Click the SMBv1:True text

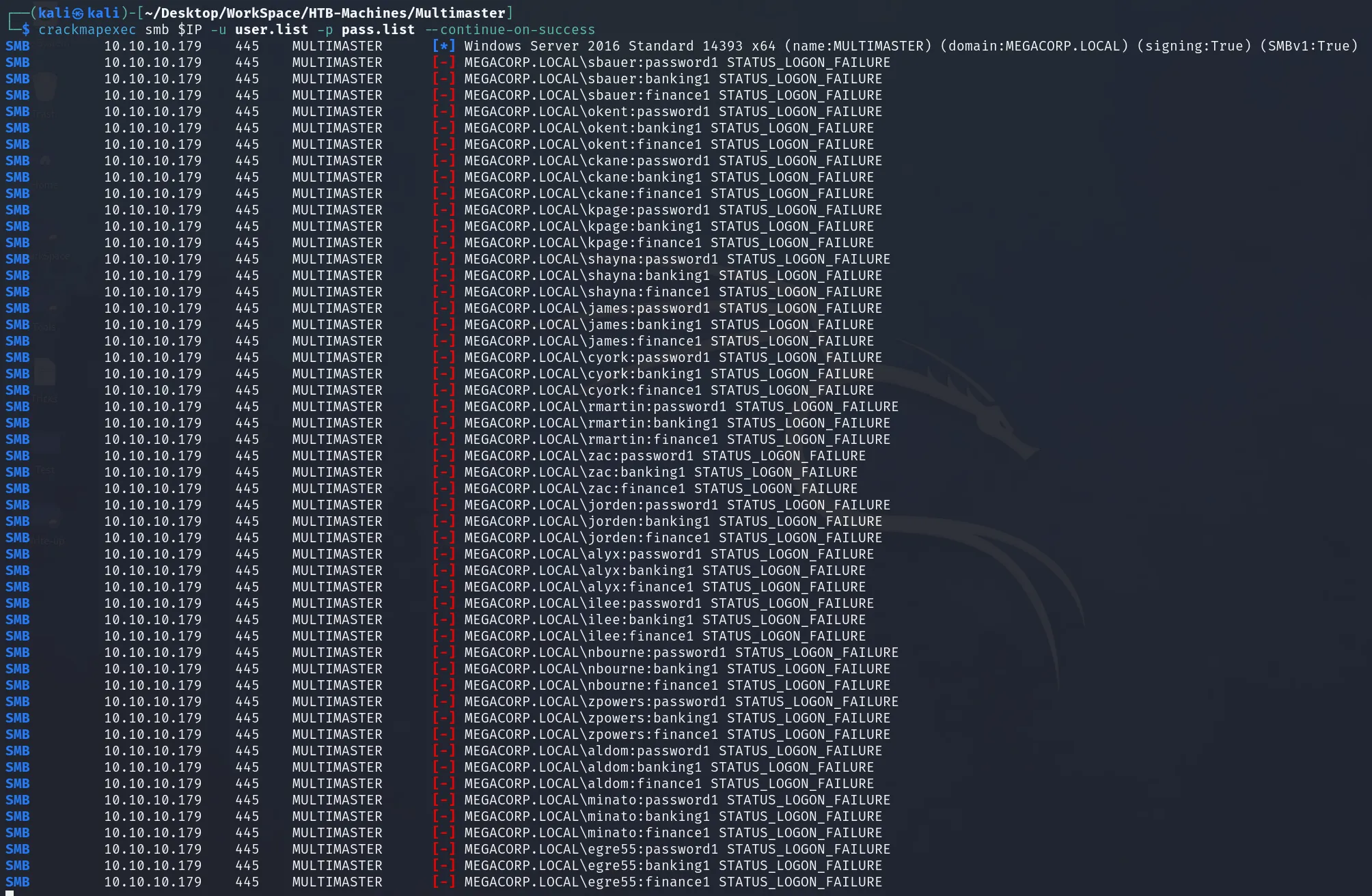tap(1308, 46)
